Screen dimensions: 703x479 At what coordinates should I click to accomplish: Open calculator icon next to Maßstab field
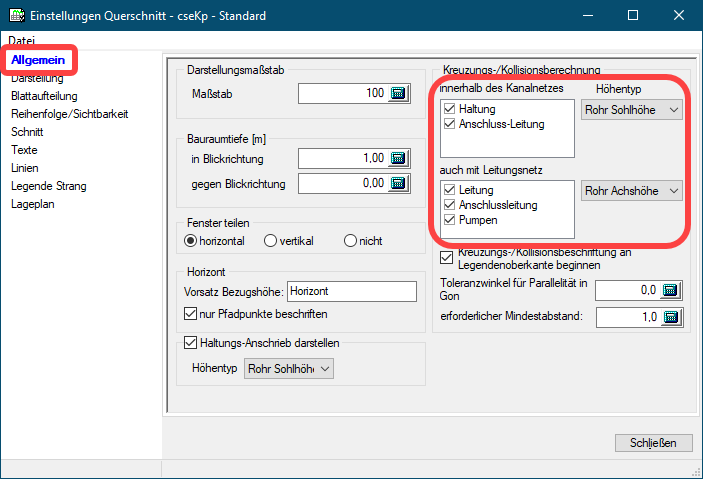pyautogui.click(x=399, y=94)
